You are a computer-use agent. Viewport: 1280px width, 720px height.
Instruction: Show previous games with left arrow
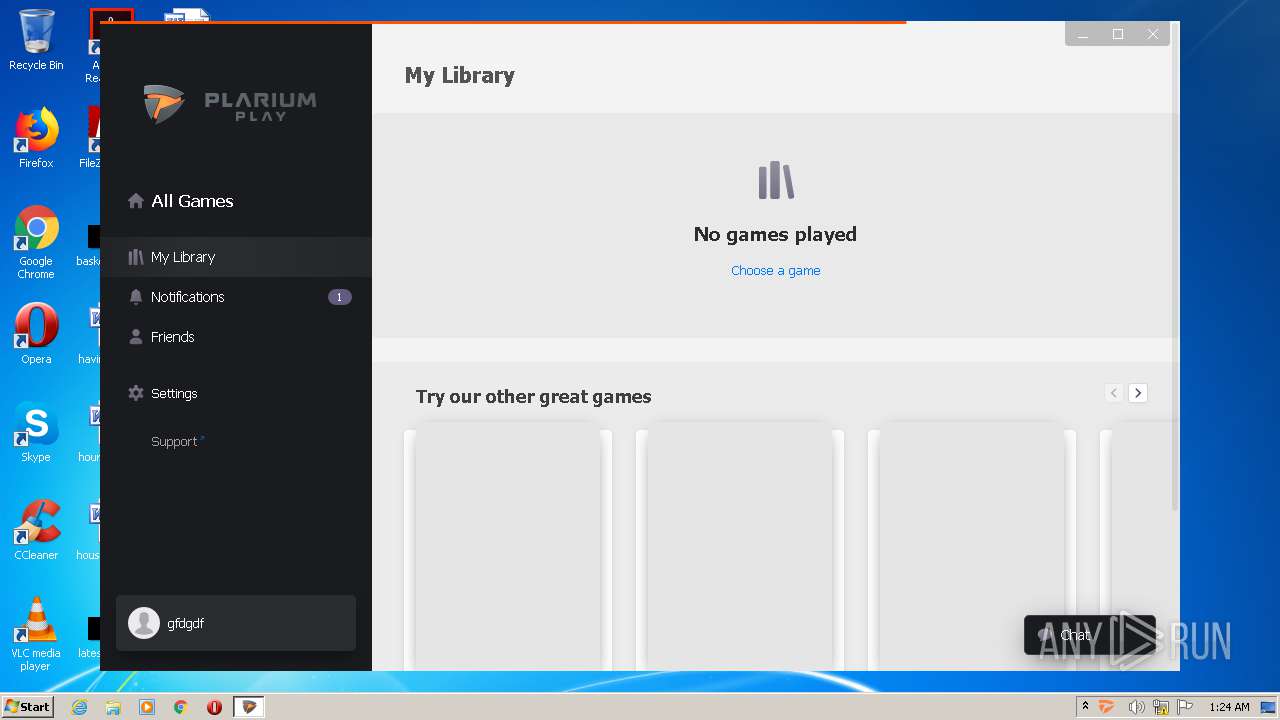point(1114,393)
